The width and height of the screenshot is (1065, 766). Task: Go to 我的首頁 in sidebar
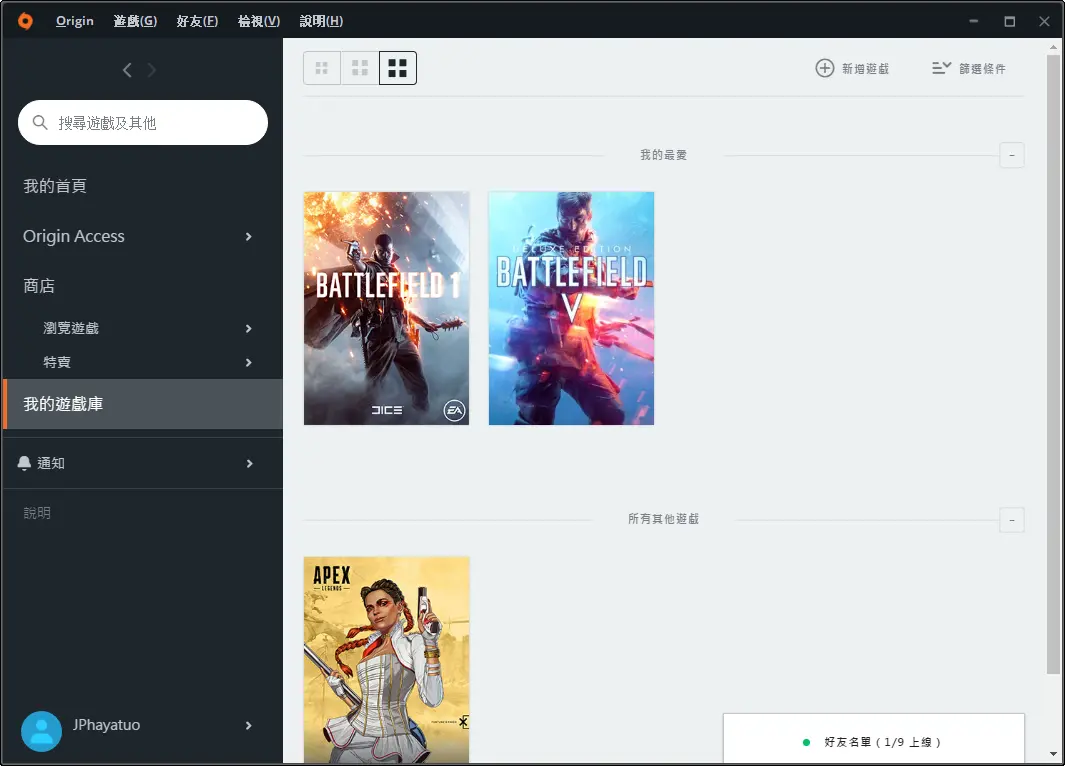pos(55,186)
